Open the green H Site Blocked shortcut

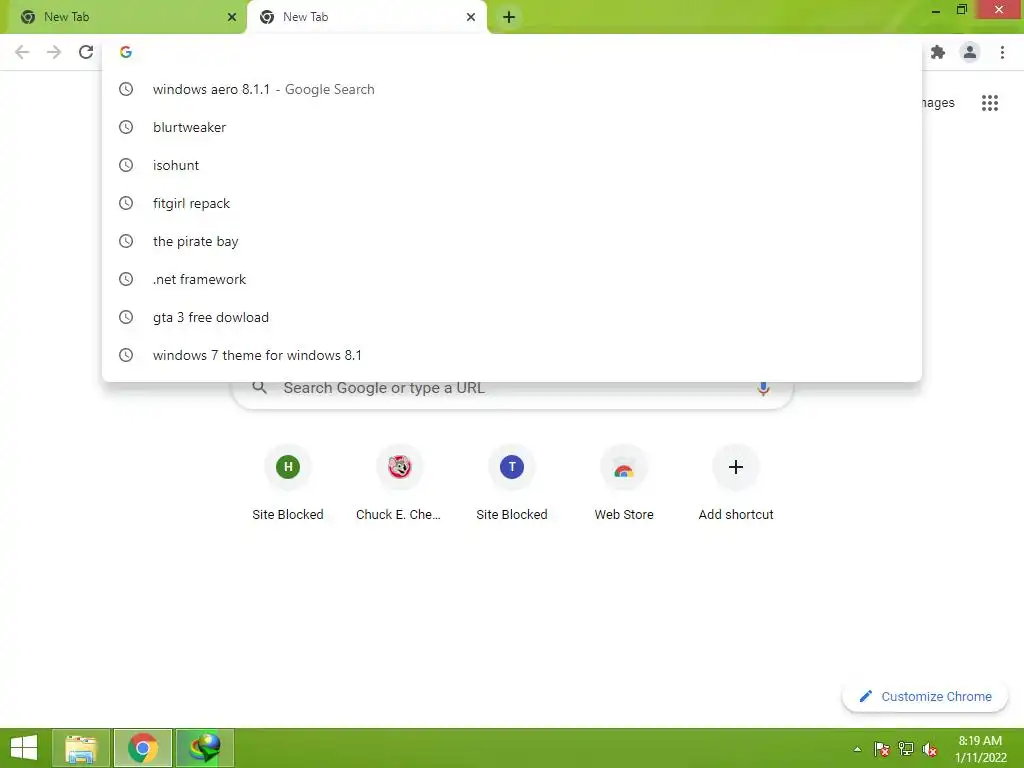click(288, 483)
